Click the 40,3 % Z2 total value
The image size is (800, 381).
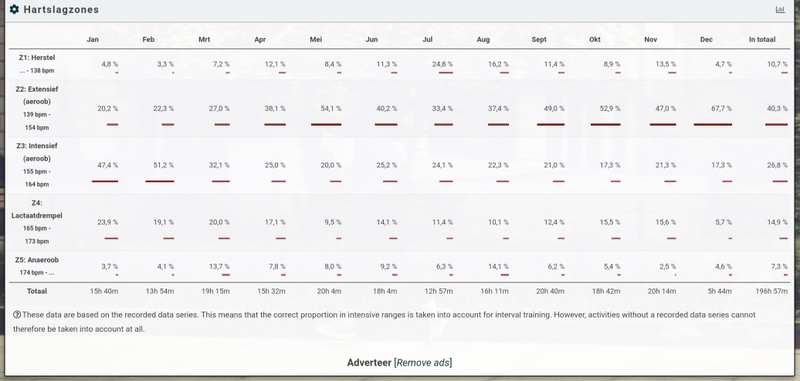777,109
